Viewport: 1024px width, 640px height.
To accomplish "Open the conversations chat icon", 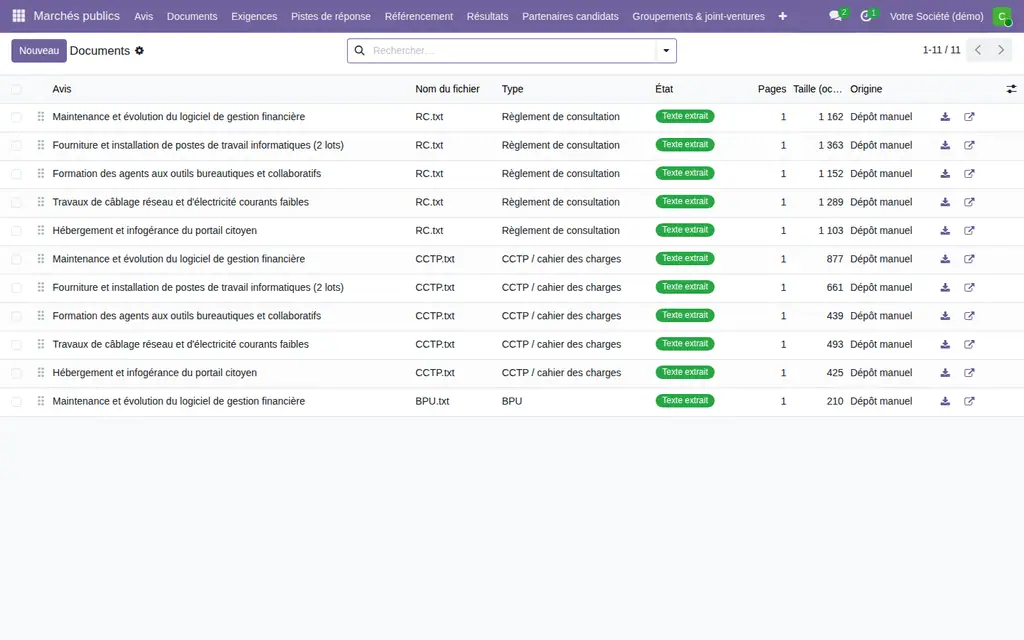I will point(835,16).
